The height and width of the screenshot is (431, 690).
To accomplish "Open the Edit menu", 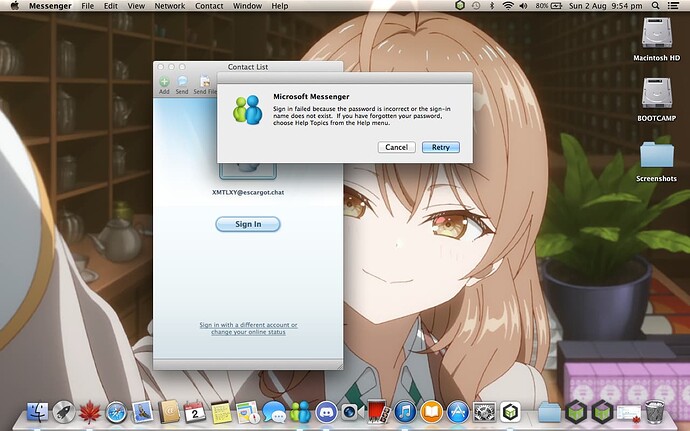I will tap(110, 6).
